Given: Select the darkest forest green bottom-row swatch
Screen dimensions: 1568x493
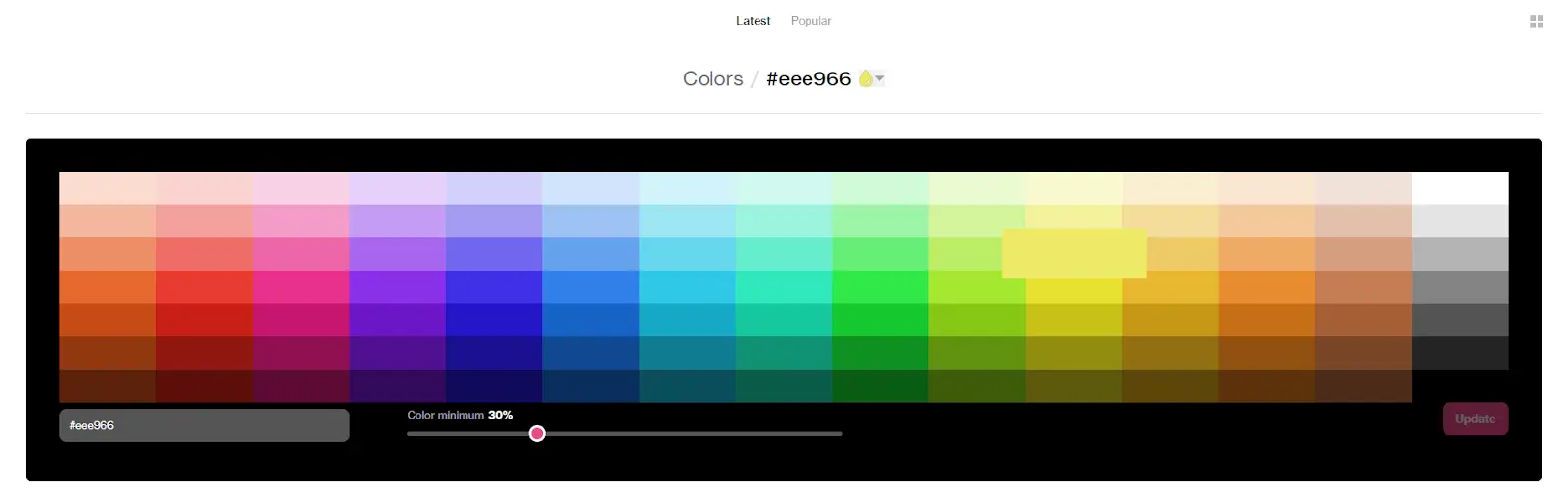Looking at the screenshot, I should [x=881, y=386].
